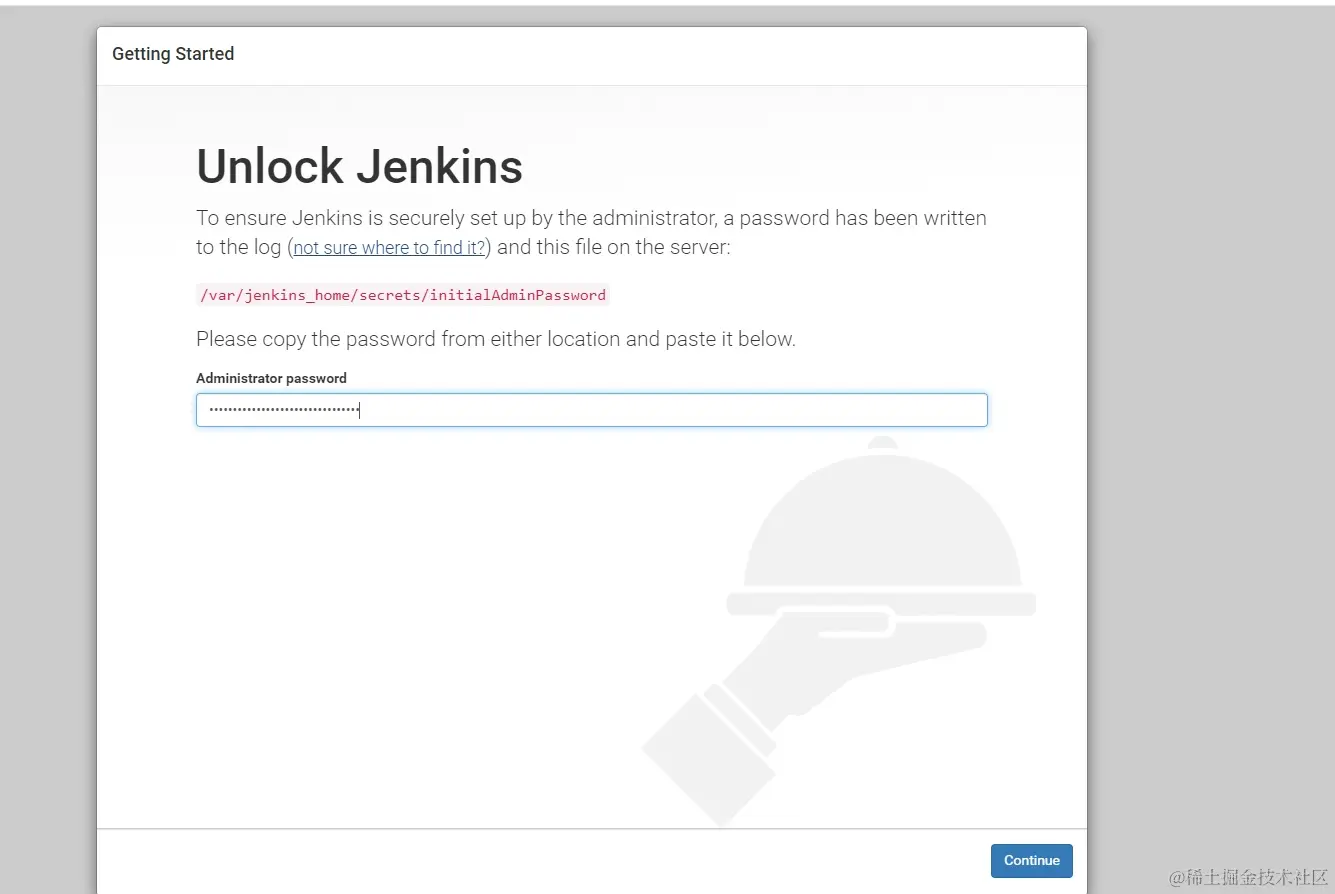Click the "Please copy the password" instruction text

coord(496,338)
